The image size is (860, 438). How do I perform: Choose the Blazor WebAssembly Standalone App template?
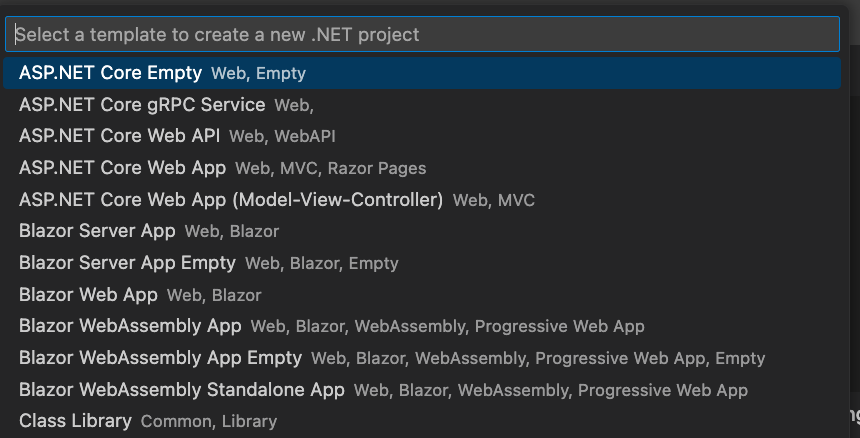click(x=181, y=390)
